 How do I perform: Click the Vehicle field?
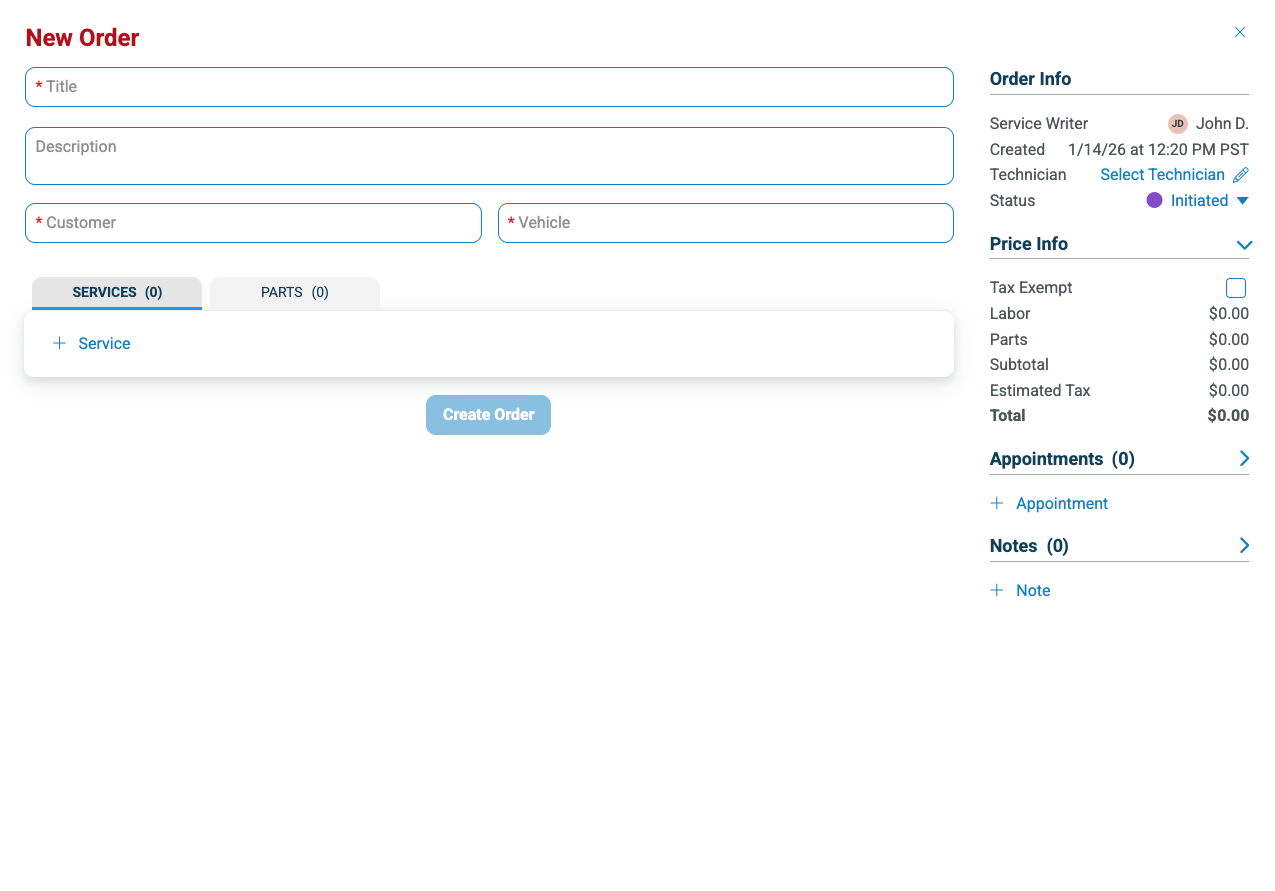(725, 223)
